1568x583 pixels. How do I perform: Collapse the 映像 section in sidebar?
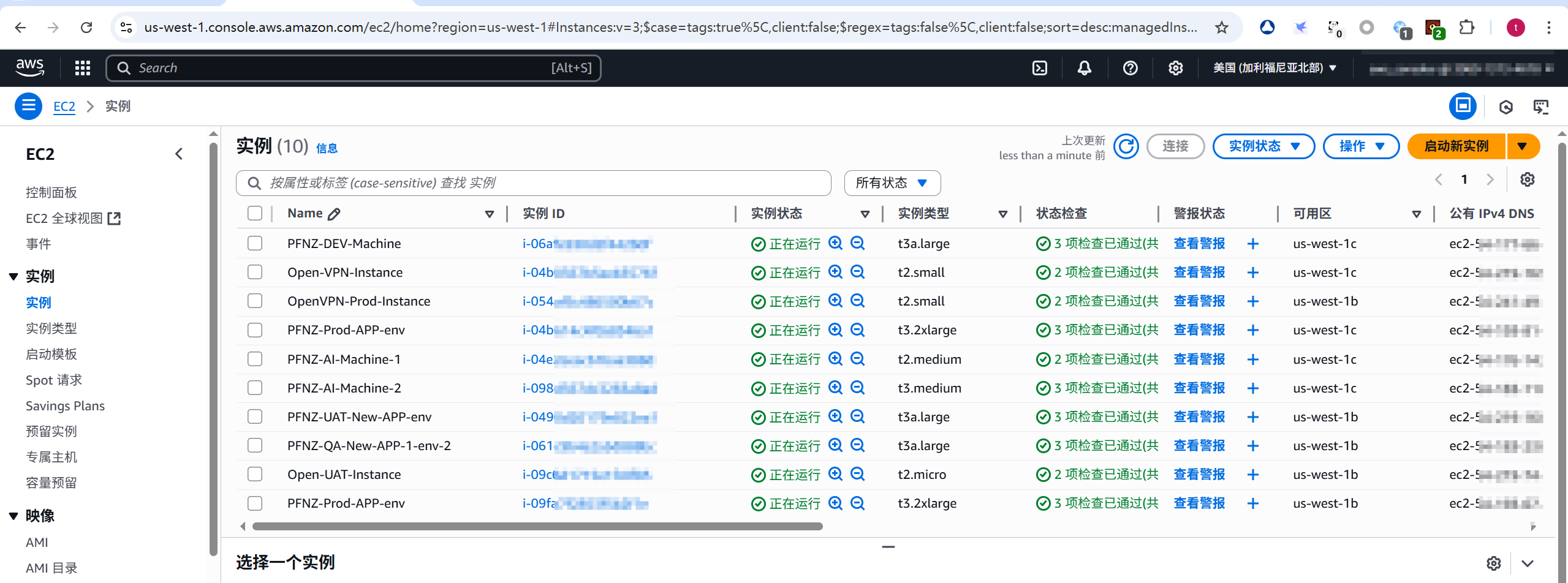[13, 516]
